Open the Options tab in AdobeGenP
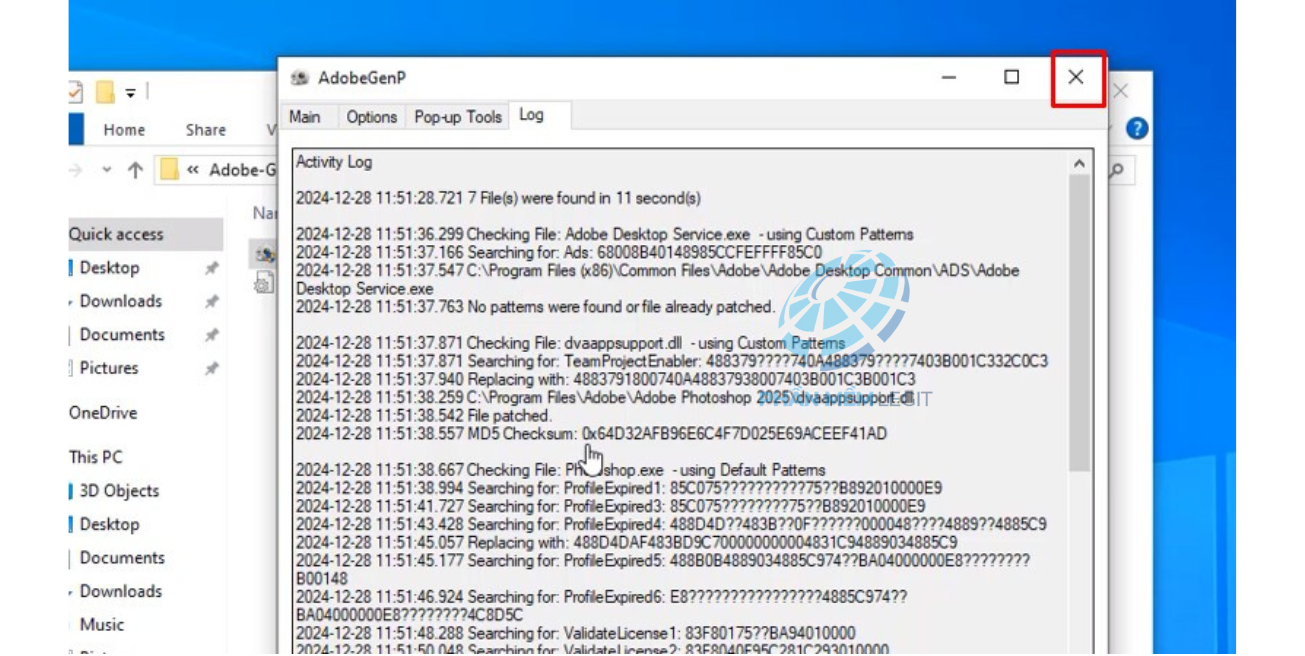 371,117
